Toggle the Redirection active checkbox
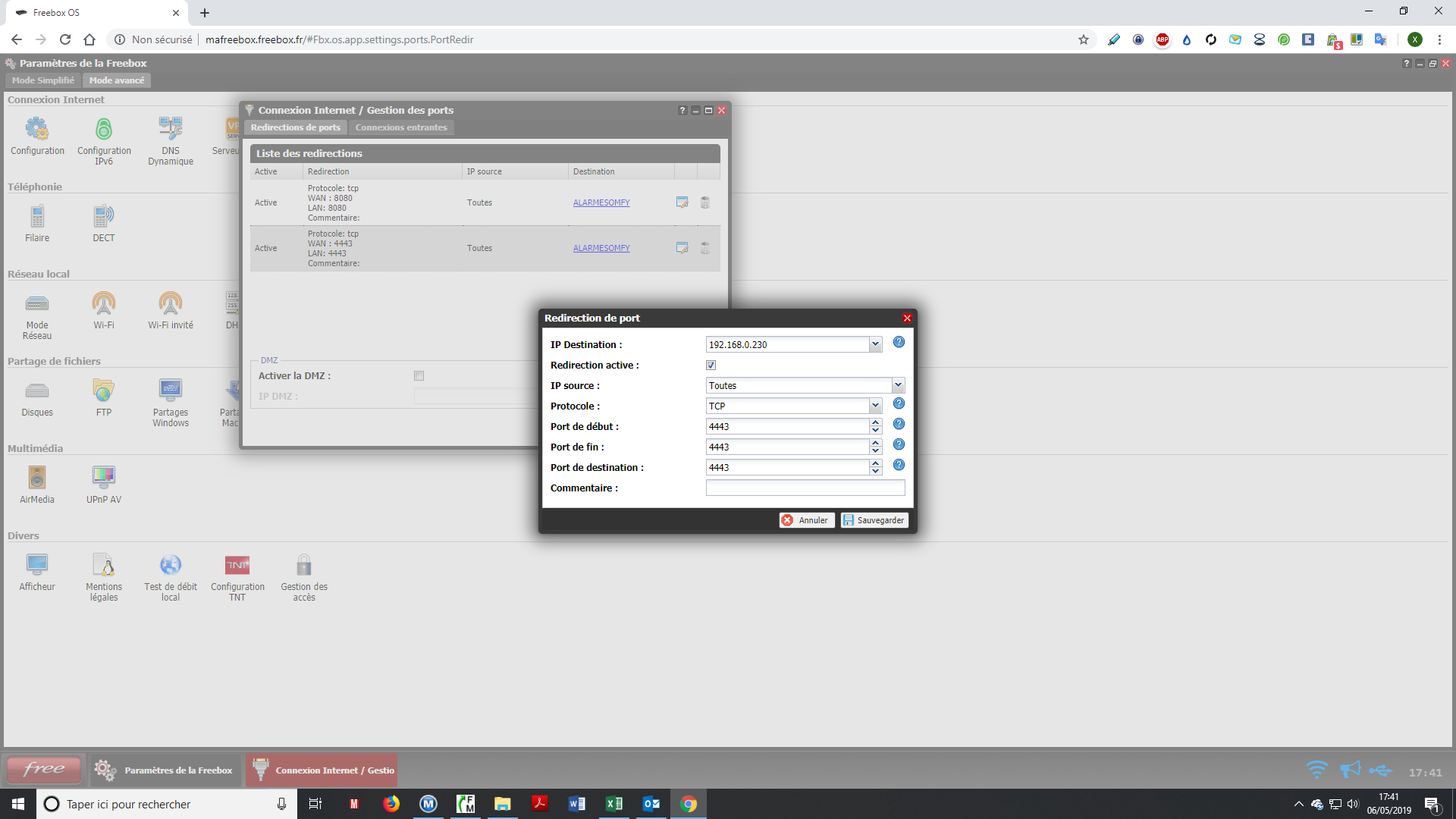The image size is (1456, 819). pos(711,366)
